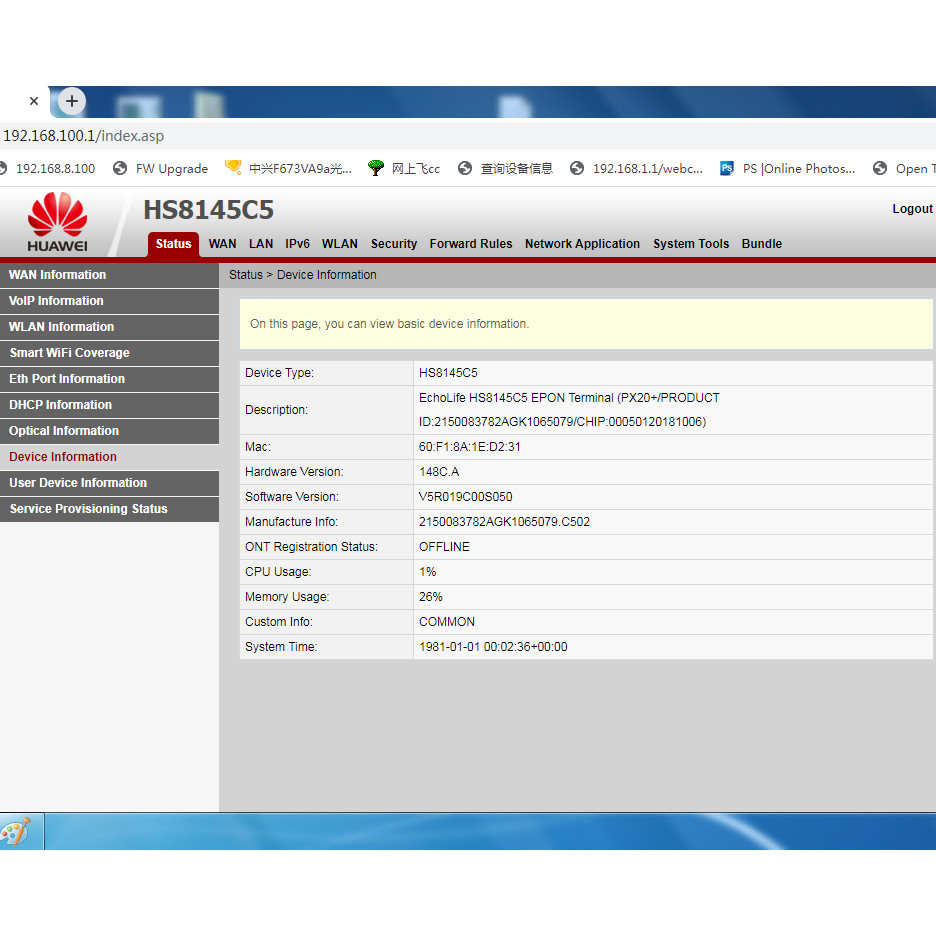936x936 pixels.
Task: Open the FW Upgrade bookmark
Action: tap(161, 169)
